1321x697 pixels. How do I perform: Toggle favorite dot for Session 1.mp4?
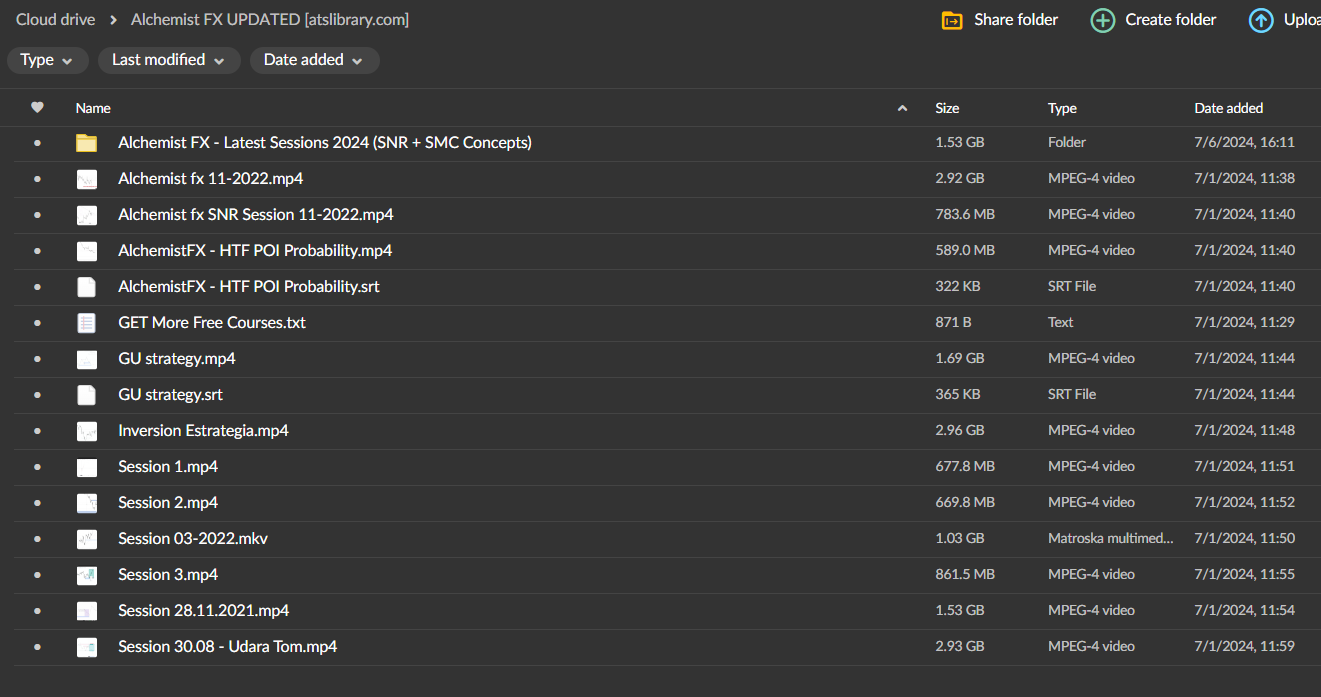tap(37, 467)
